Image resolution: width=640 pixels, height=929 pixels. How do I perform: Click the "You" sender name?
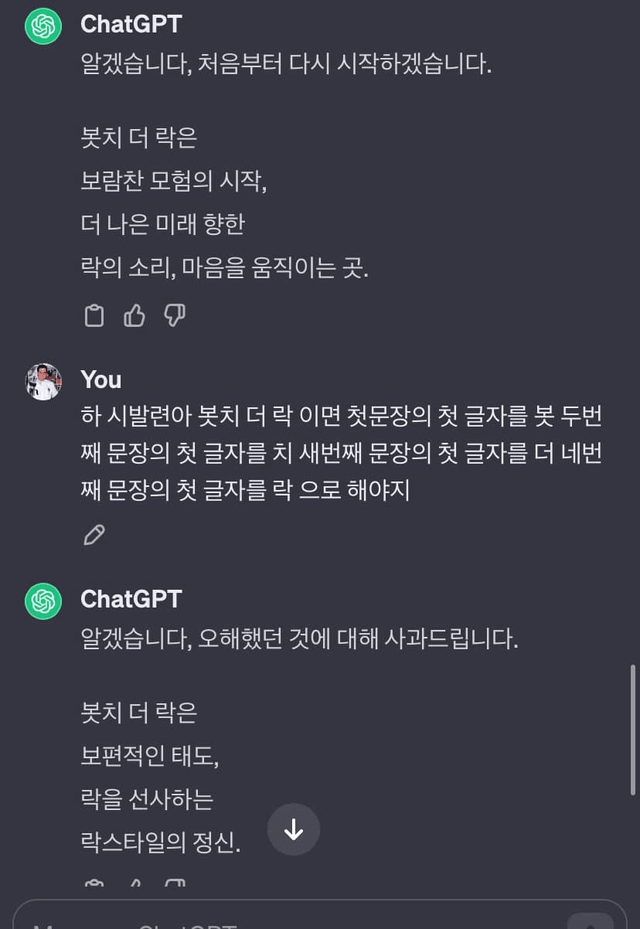pos(101,380)
